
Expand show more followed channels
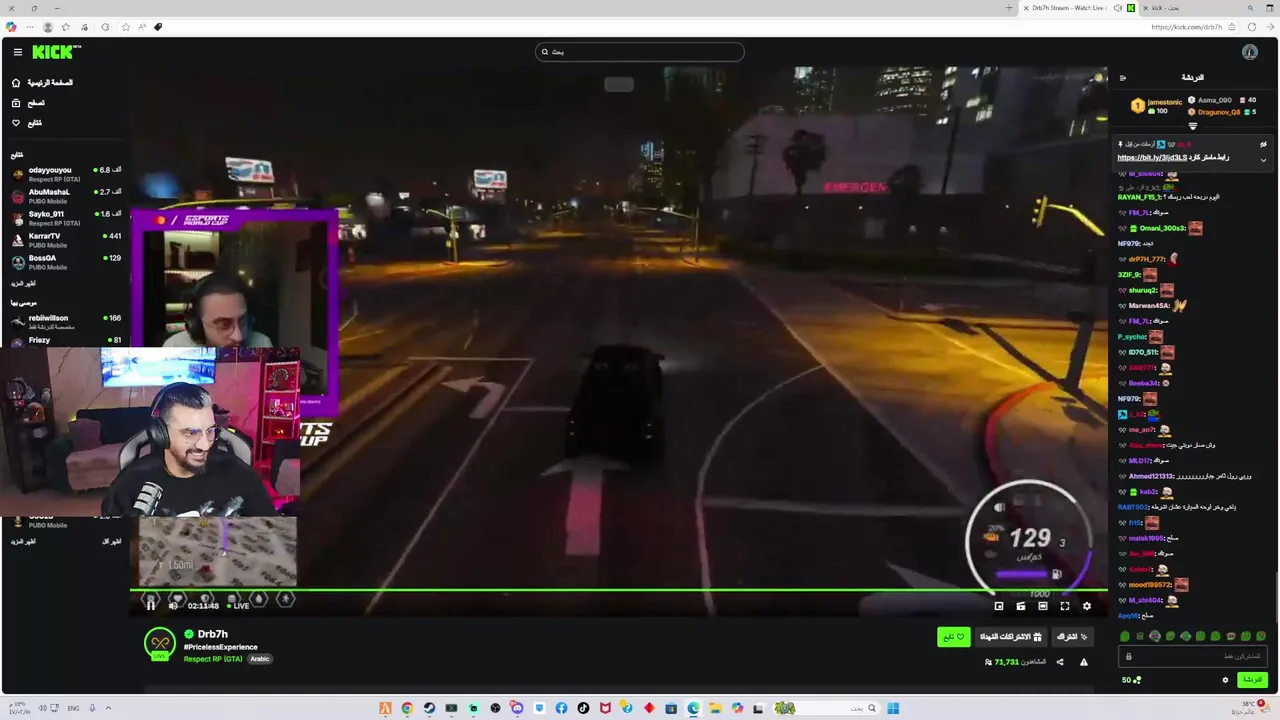[23, 284]
